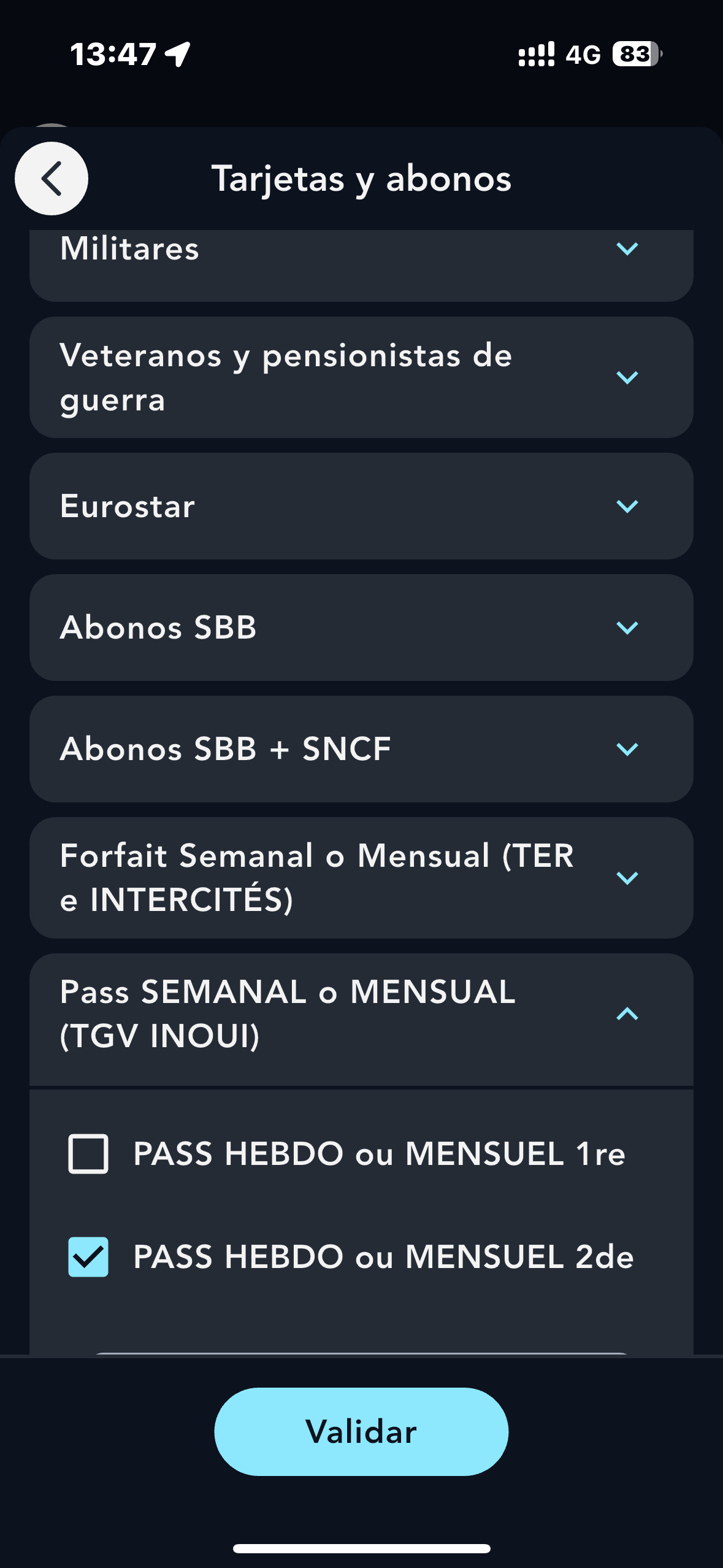Tap the PASS HEBDO ou MENSUEL 2de text

383,1257
